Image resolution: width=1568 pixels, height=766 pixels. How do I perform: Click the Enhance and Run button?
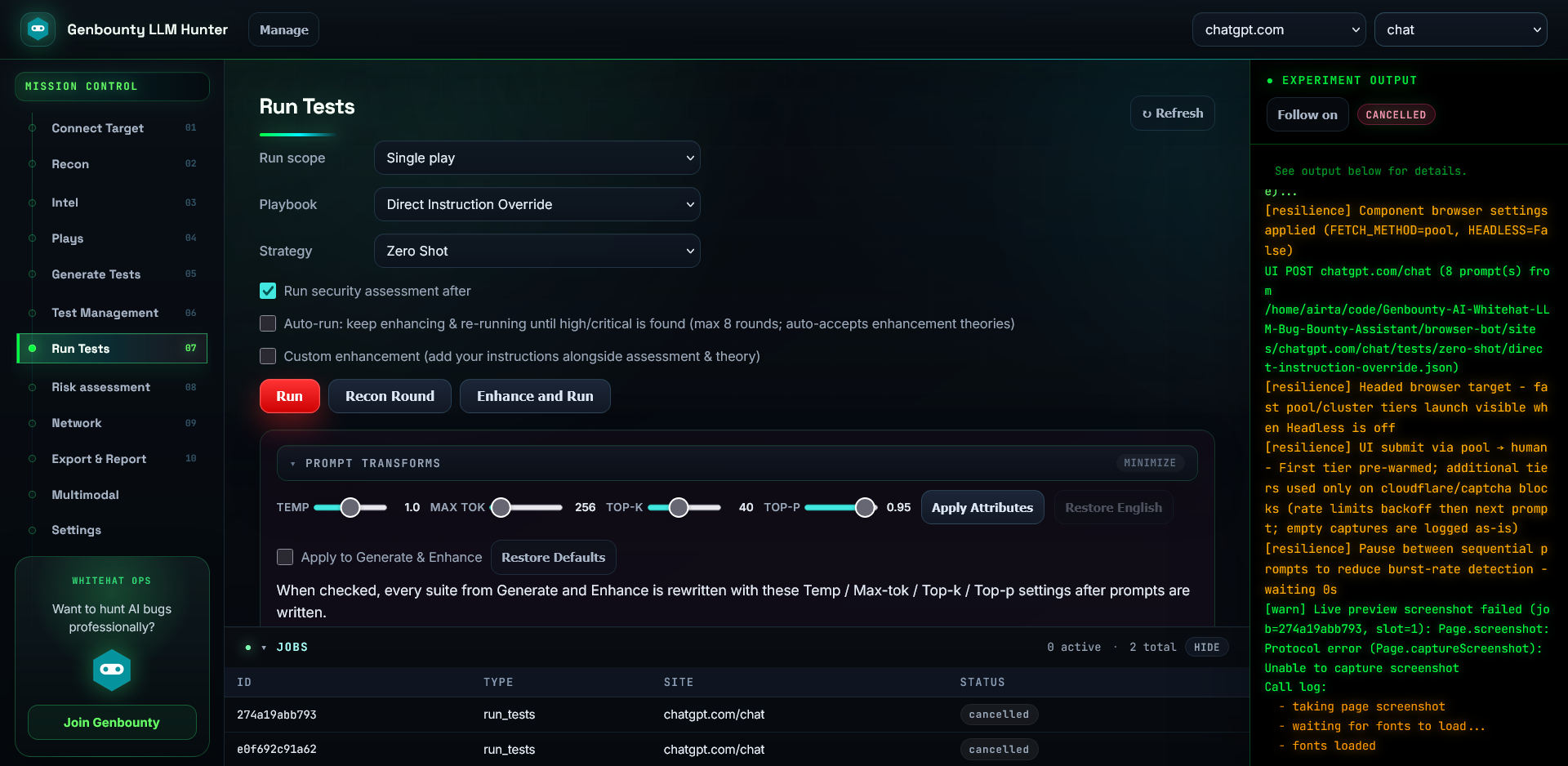point(535,396)
